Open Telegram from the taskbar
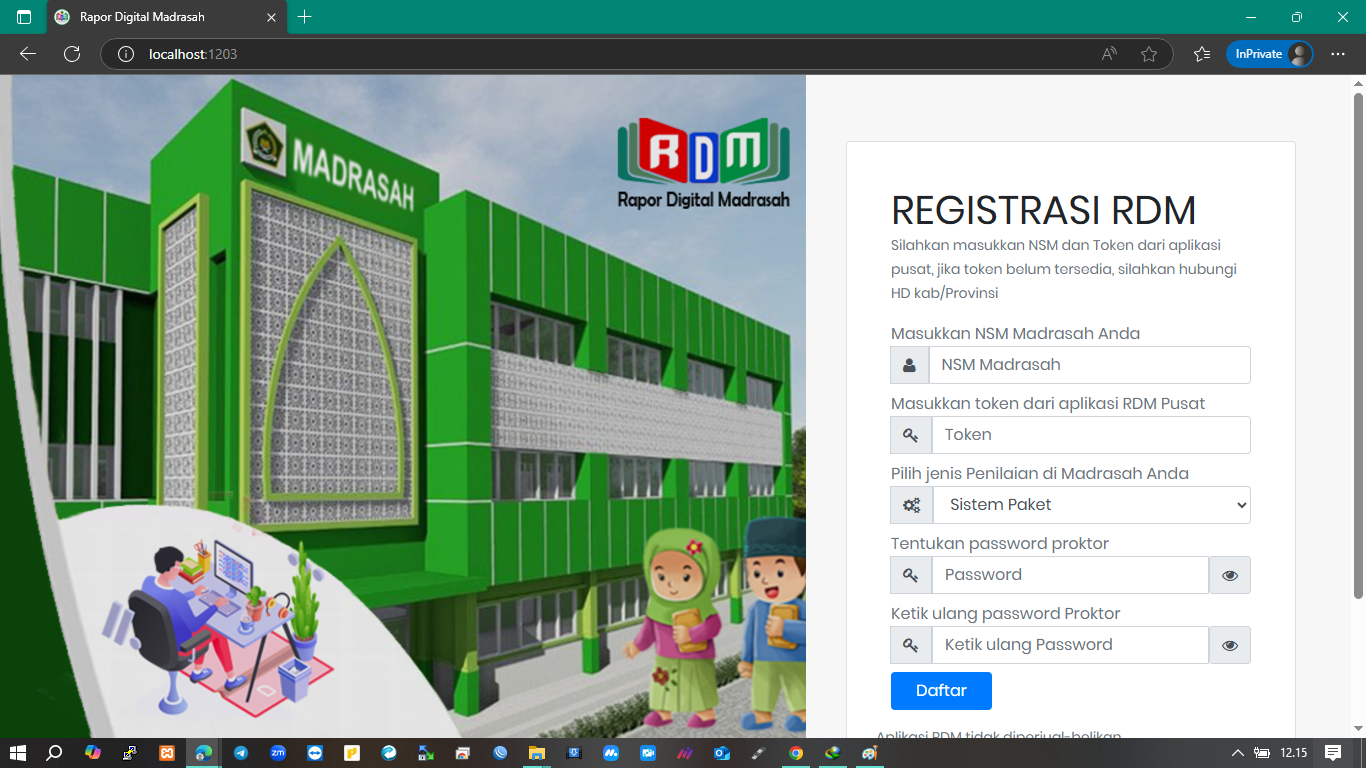Image resolution: width=1366 pixels, height=768 pixels. [x=241, y=753]
